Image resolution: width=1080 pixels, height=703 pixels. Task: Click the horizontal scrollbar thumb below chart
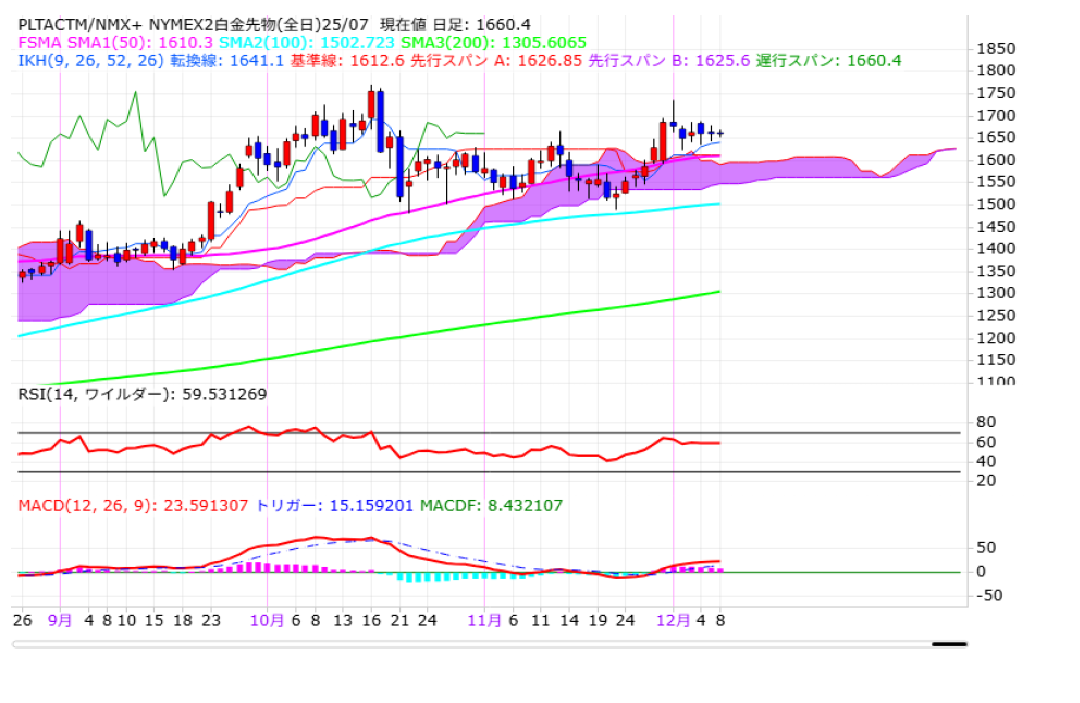pos(948,644)
